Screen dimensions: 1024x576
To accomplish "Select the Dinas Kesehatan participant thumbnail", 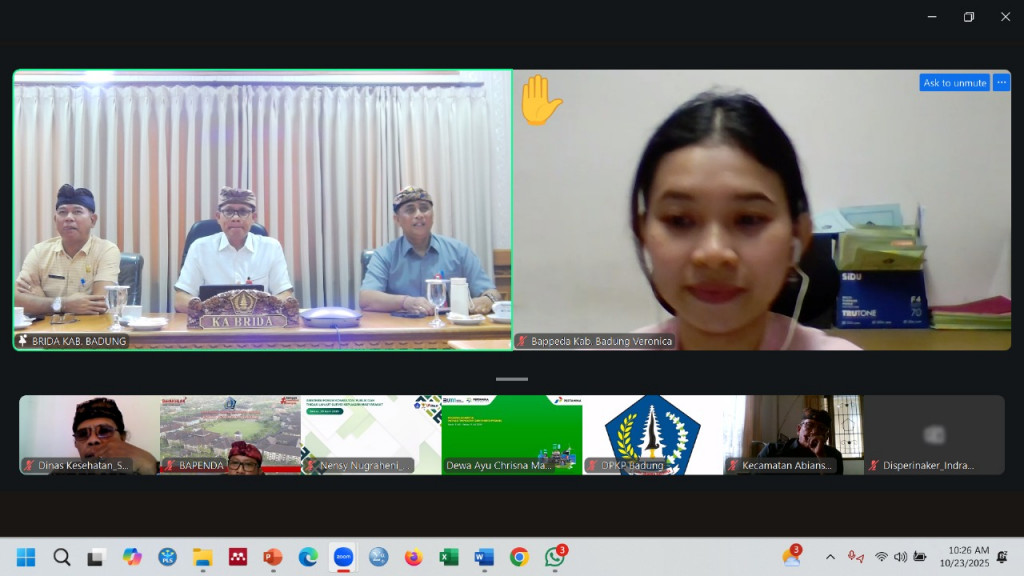I will click(x=89, y=434).
